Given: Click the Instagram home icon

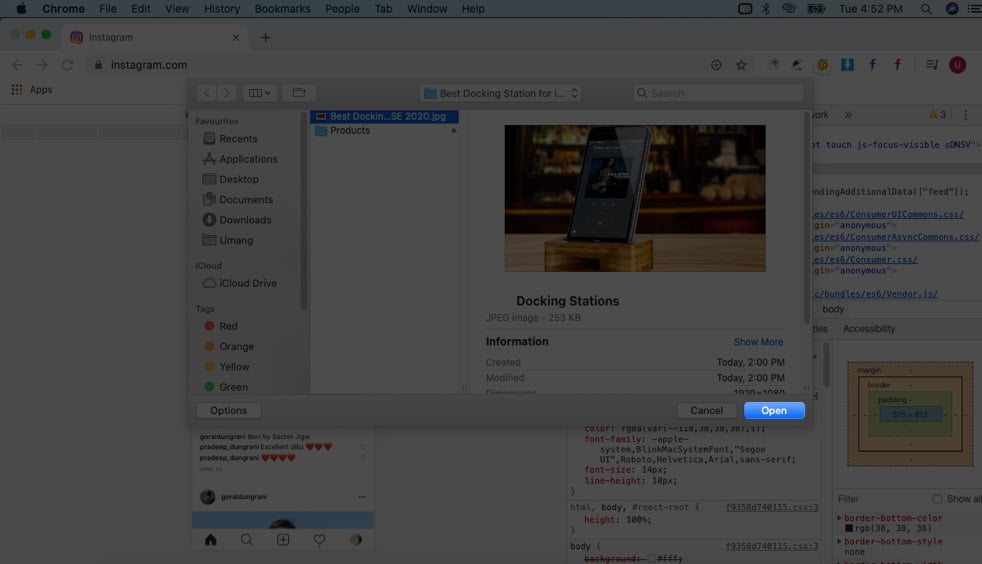Looking at the screenshot, I should (210, 540).
